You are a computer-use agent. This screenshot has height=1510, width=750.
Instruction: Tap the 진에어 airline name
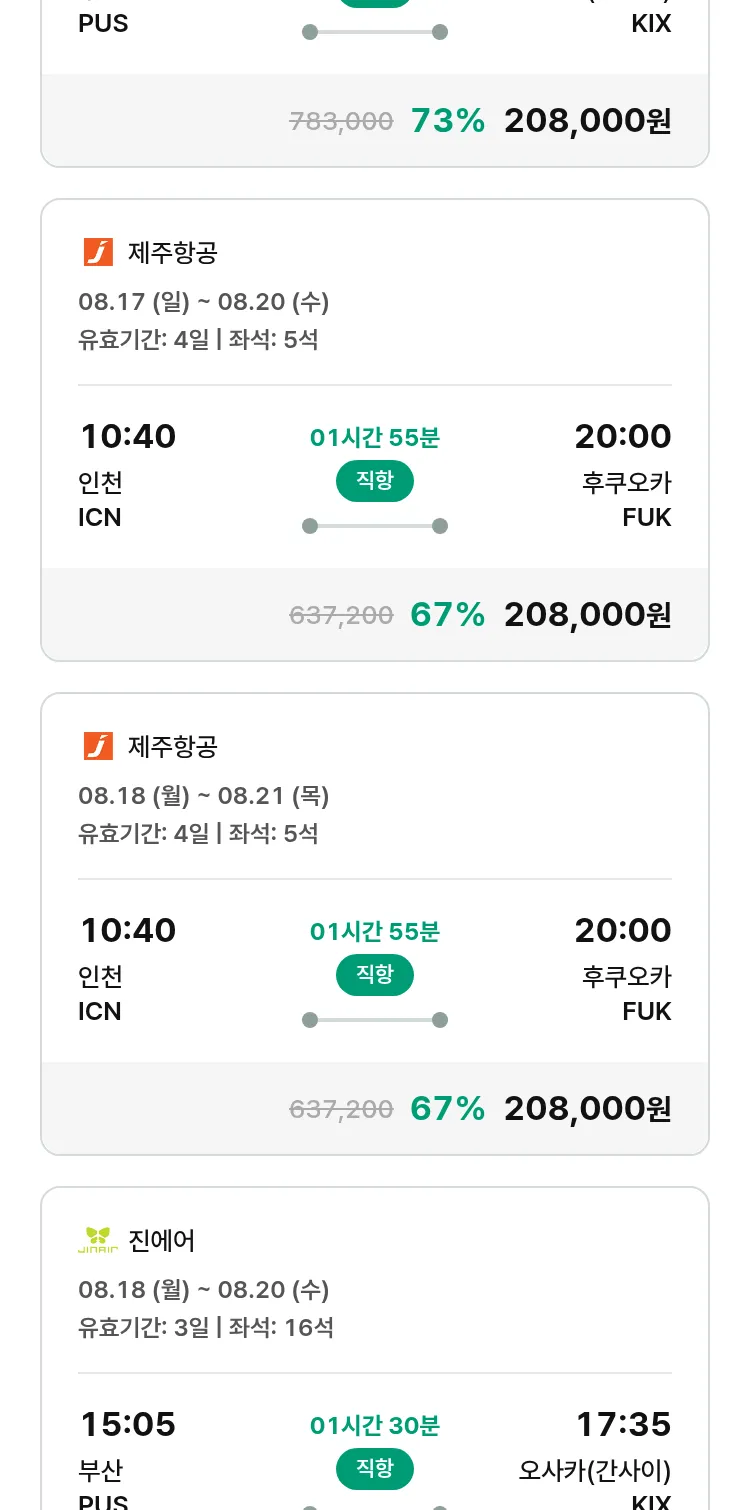click(x=162, y=1241)
